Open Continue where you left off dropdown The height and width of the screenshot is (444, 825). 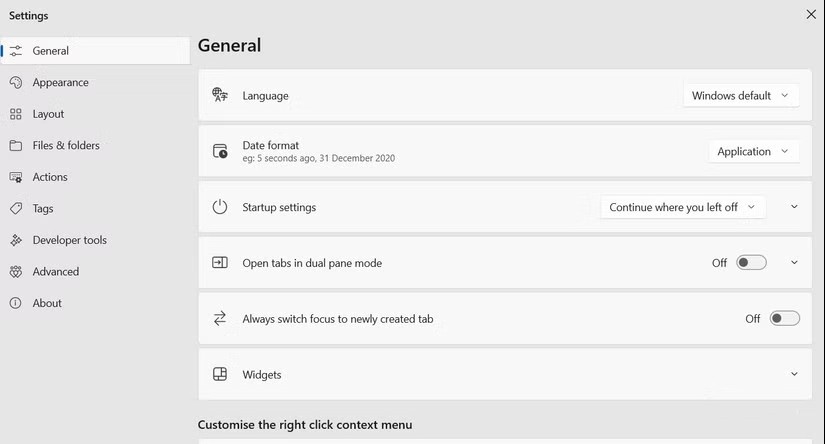(x=682, y=207)
